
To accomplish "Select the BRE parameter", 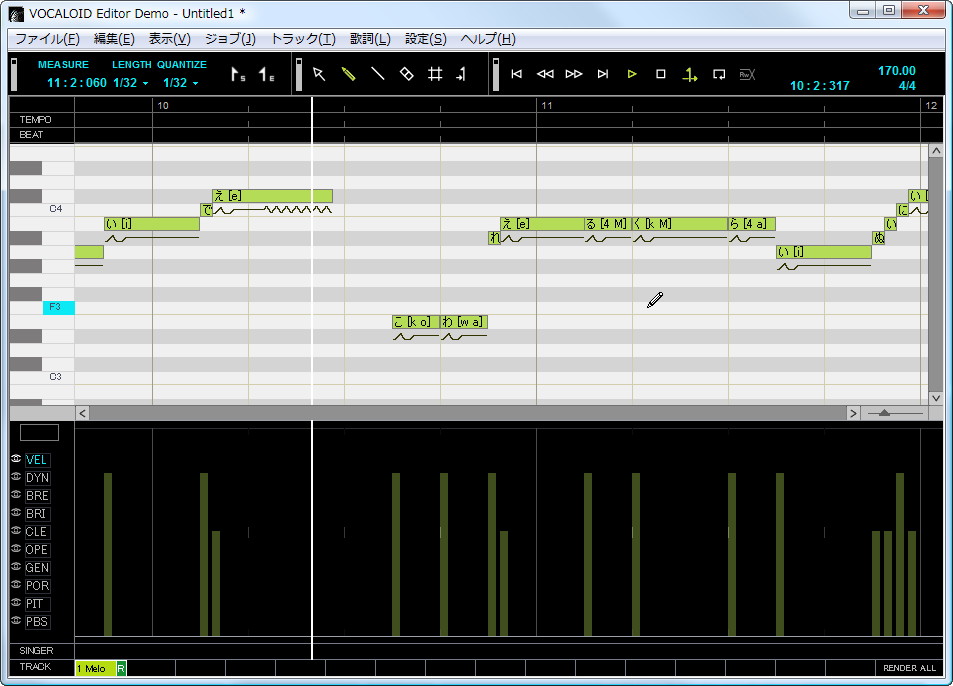I will point(37,496).
